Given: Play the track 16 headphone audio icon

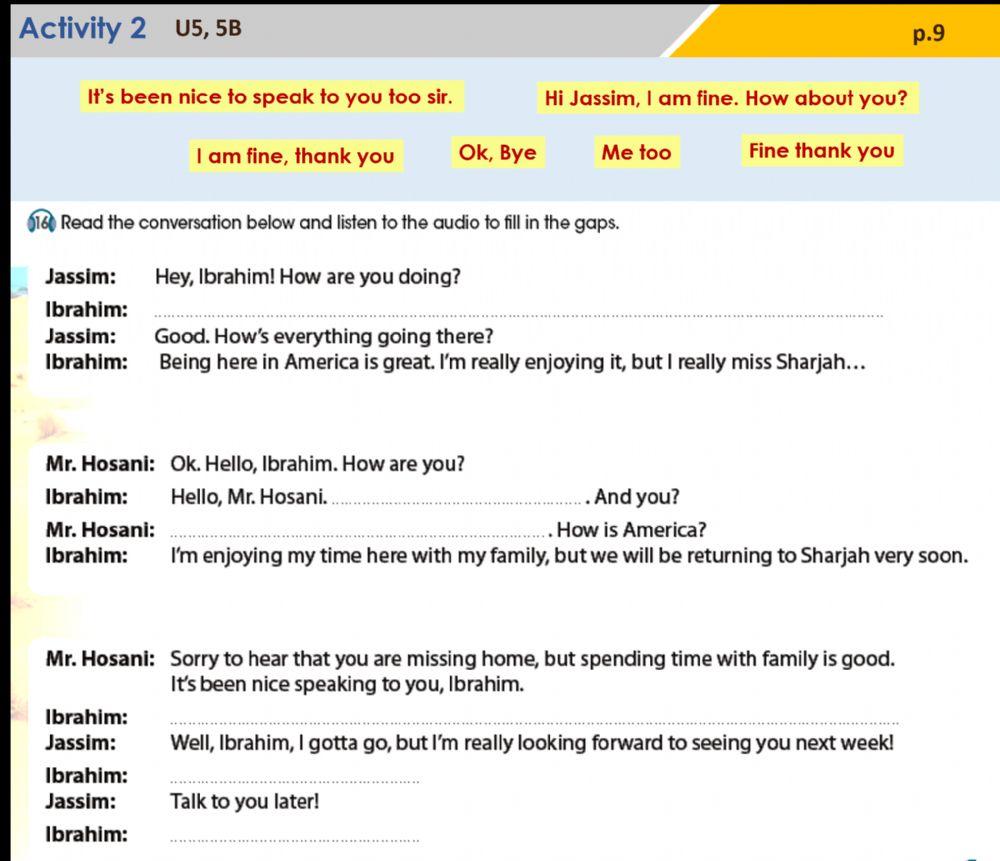Looking at the screenshot, I should [x=41, y=222].
